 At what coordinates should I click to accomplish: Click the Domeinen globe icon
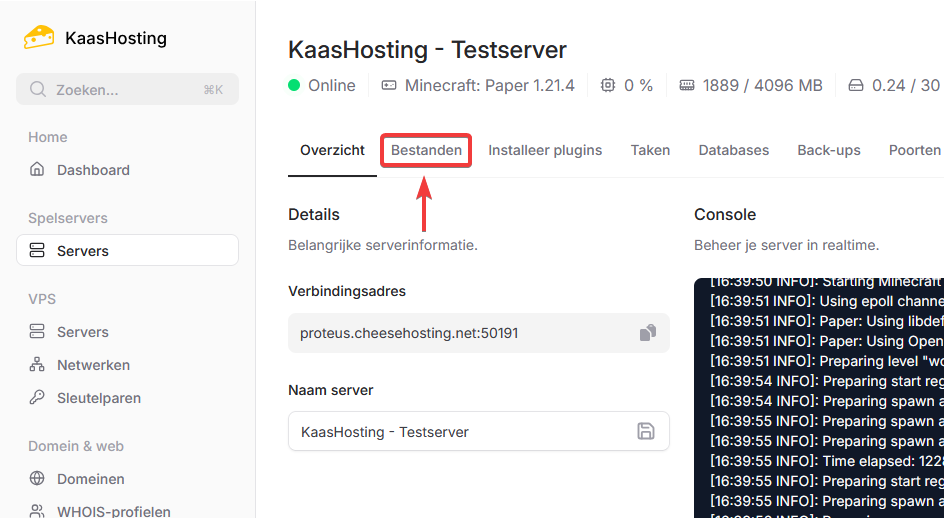tap(38, 479)
